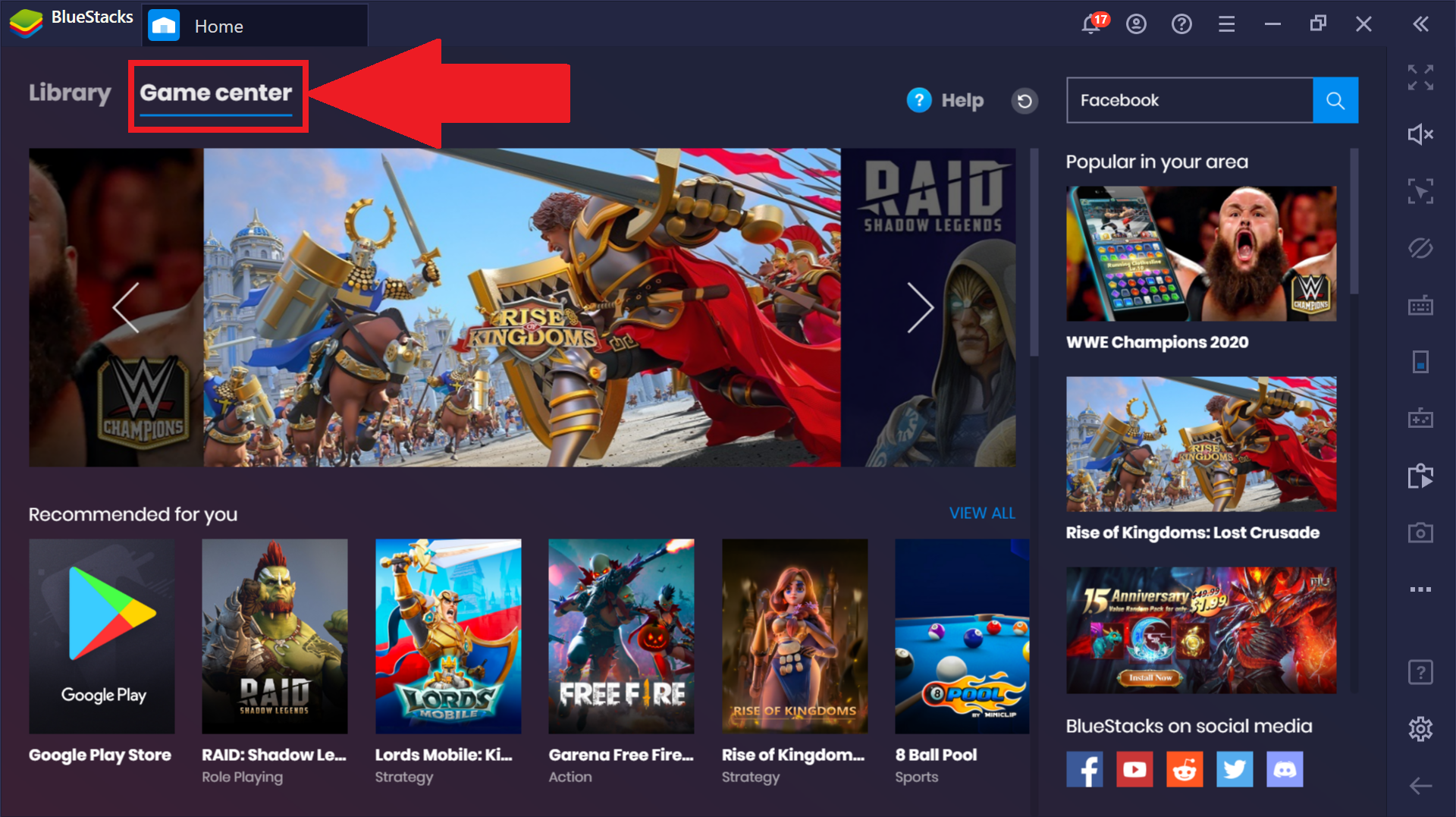Open the notifications bell

(x=1092, y=24)
